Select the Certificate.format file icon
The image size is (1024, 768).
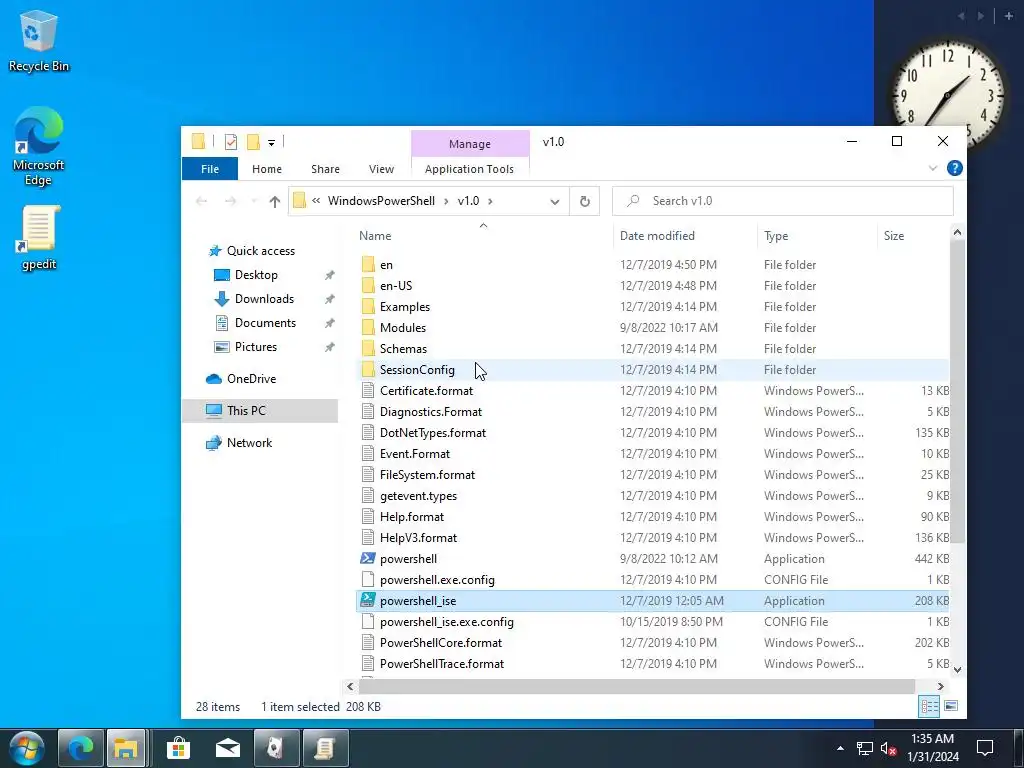click(x=368, y=391)
